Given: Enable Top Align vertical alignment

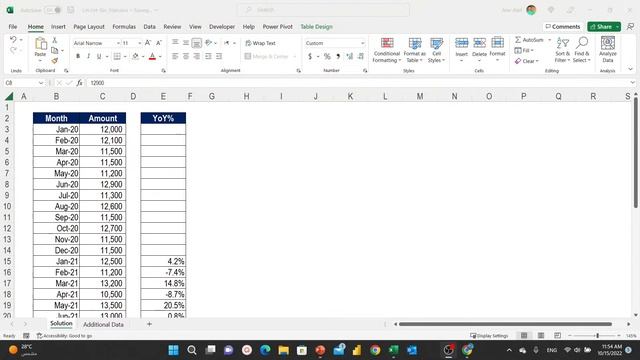Looking at the screenshot, I should (x=175, y=42).
